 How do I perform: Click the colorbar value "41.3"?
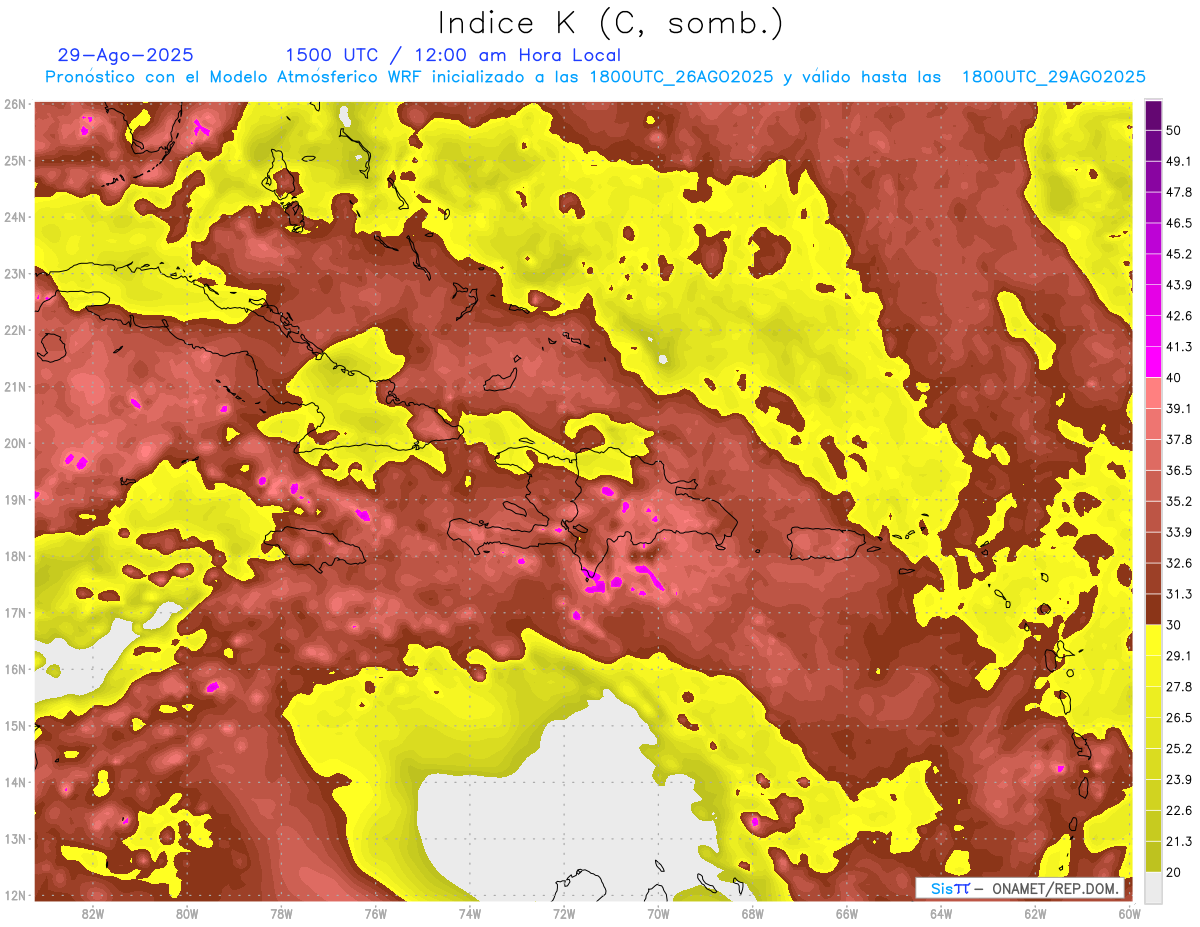coord(1179,347)
